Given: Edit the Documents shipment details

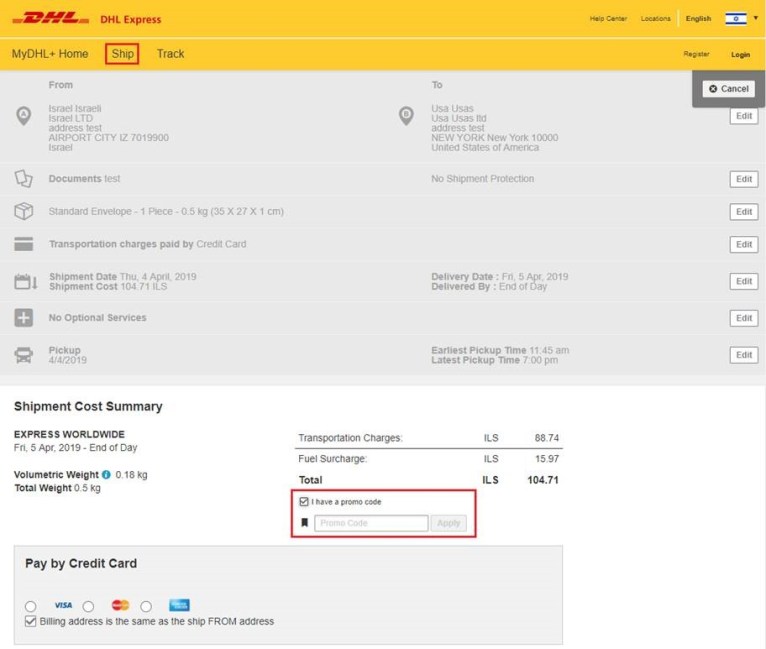Looking at the screenshot, I should [744, 179].
